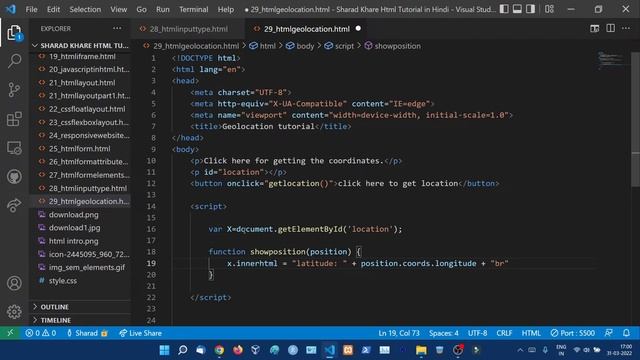Open the Explorer view in activity bar
The width and height of the screenshot is (640, 360).
14,33
